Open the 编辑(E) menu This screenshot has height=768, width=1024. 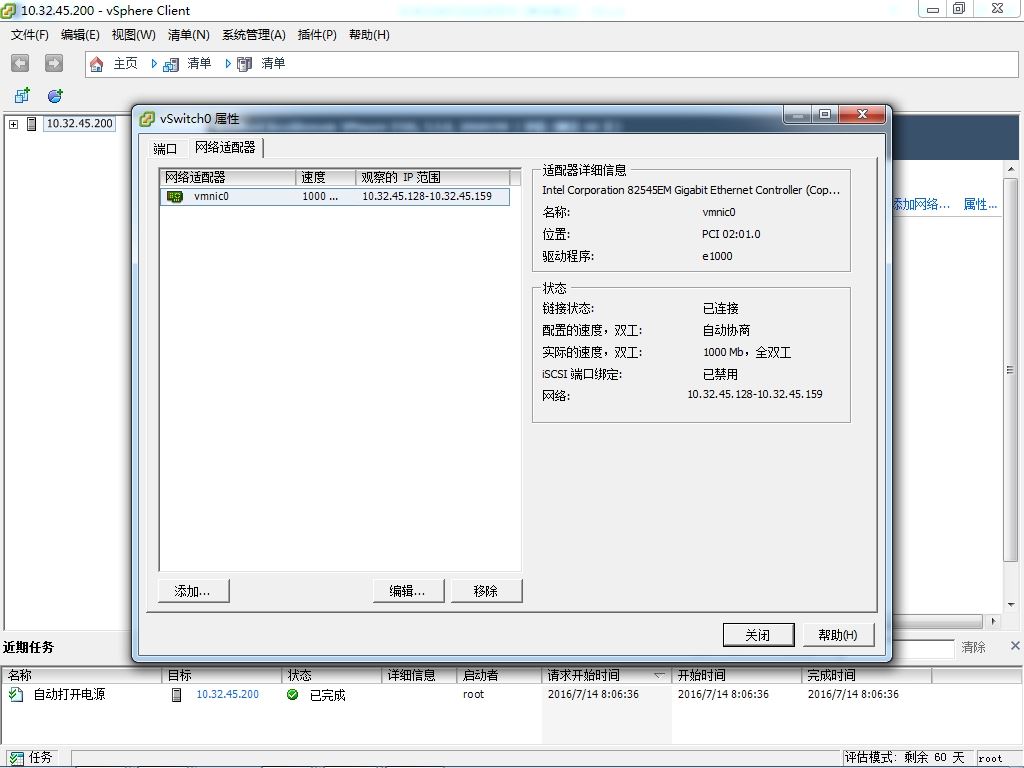coord(80,35)
